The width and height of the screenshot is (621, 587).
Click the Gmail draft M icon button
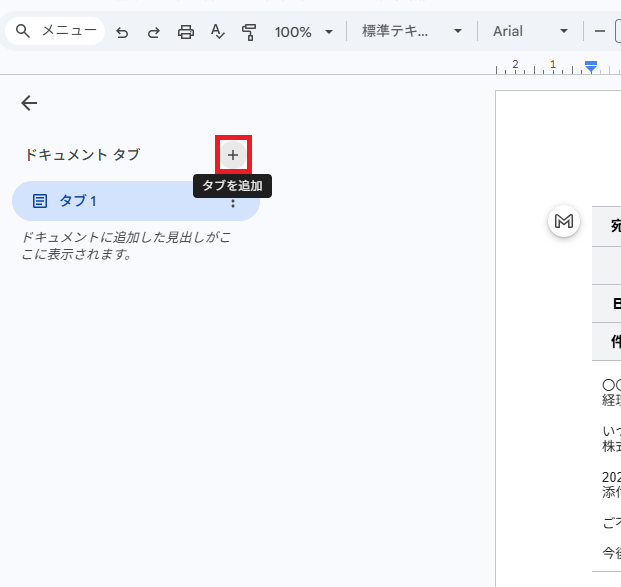pos(564,221)
